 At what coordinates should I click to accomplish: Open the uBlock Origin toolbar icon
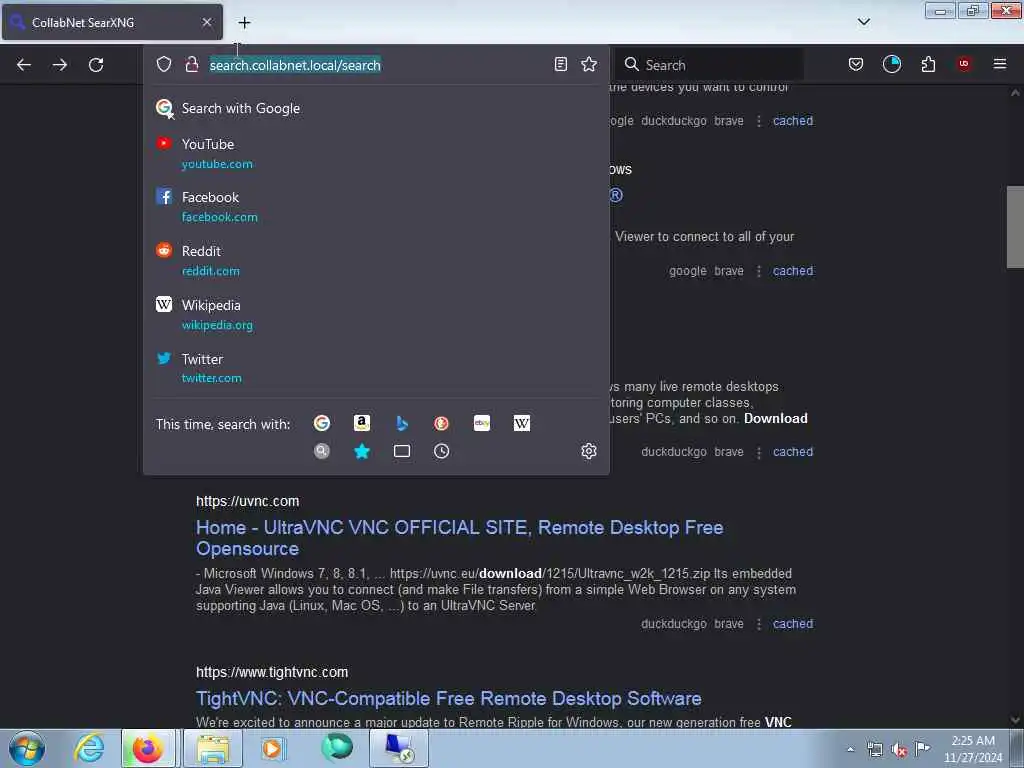pyautogui.click(x=964, y=64)
